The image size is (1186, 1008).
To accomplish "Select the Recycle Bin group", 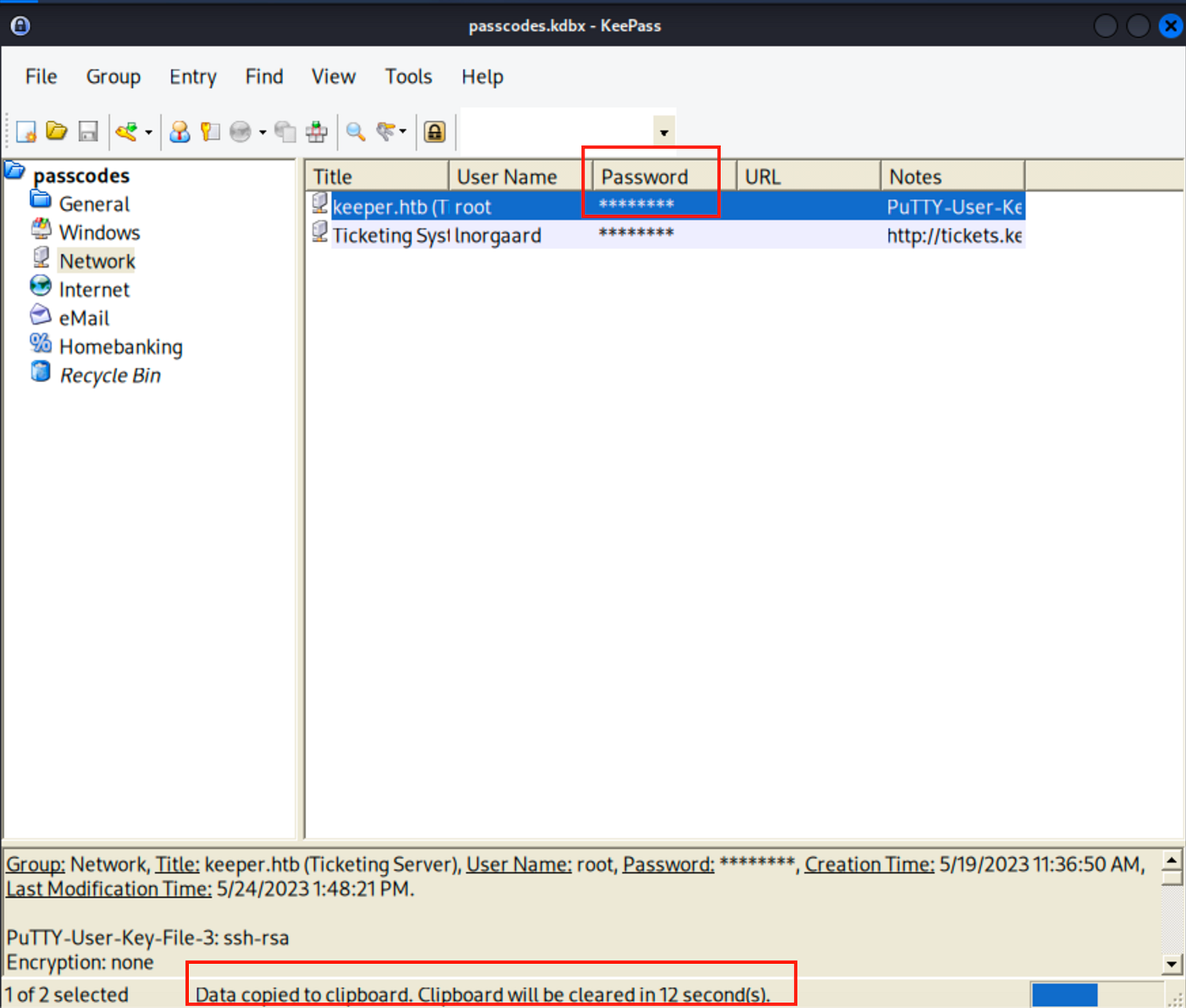I will tap(109, 375).
